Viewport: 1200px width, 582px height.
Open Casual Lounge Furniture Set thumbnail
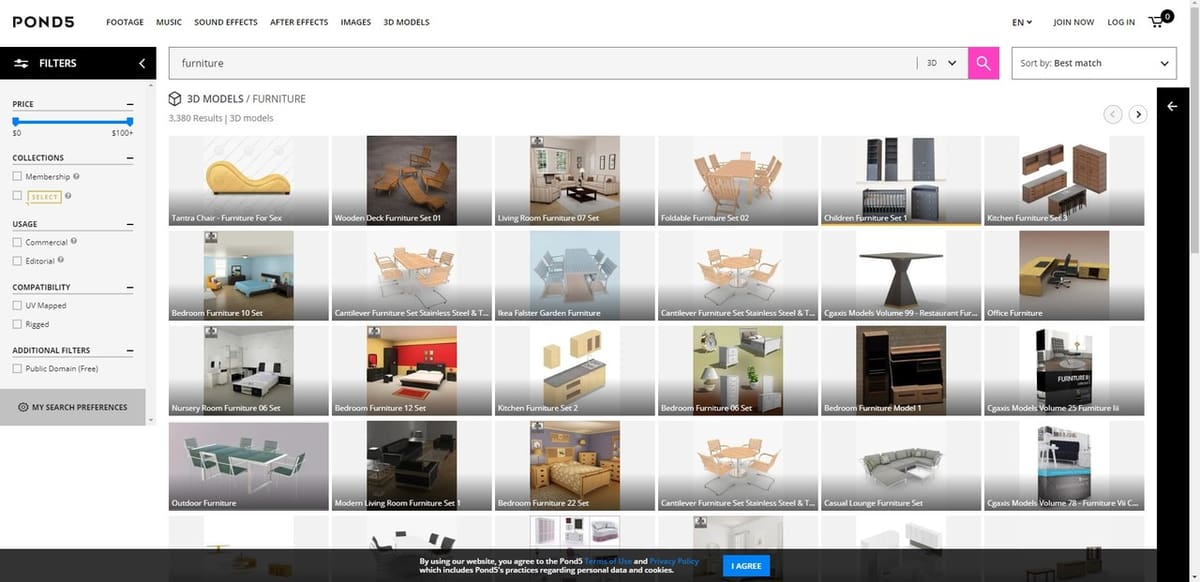tap(900, 465)
